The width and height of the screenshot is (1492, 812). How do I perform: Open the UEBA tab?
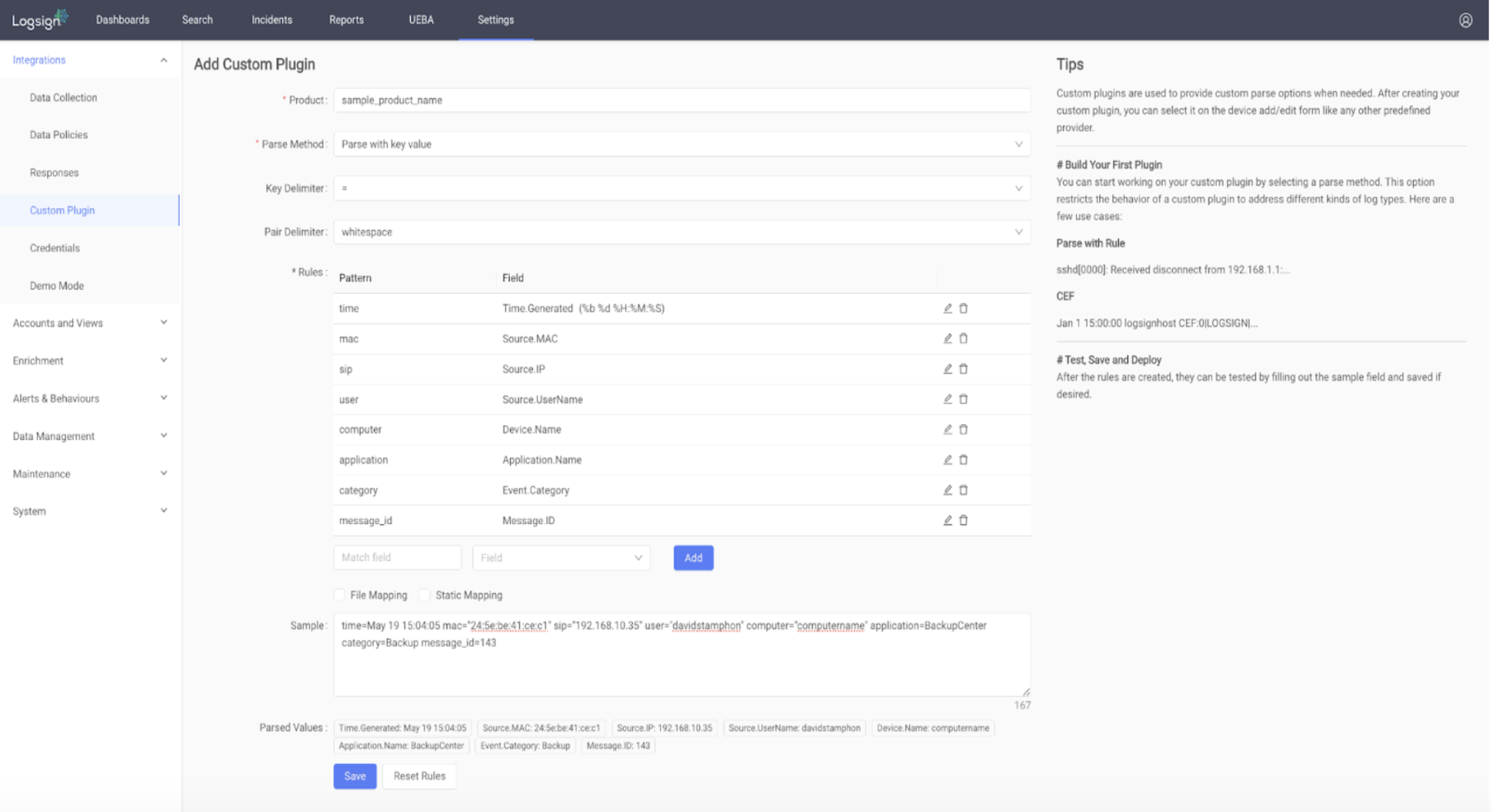(x=421, y=20)
